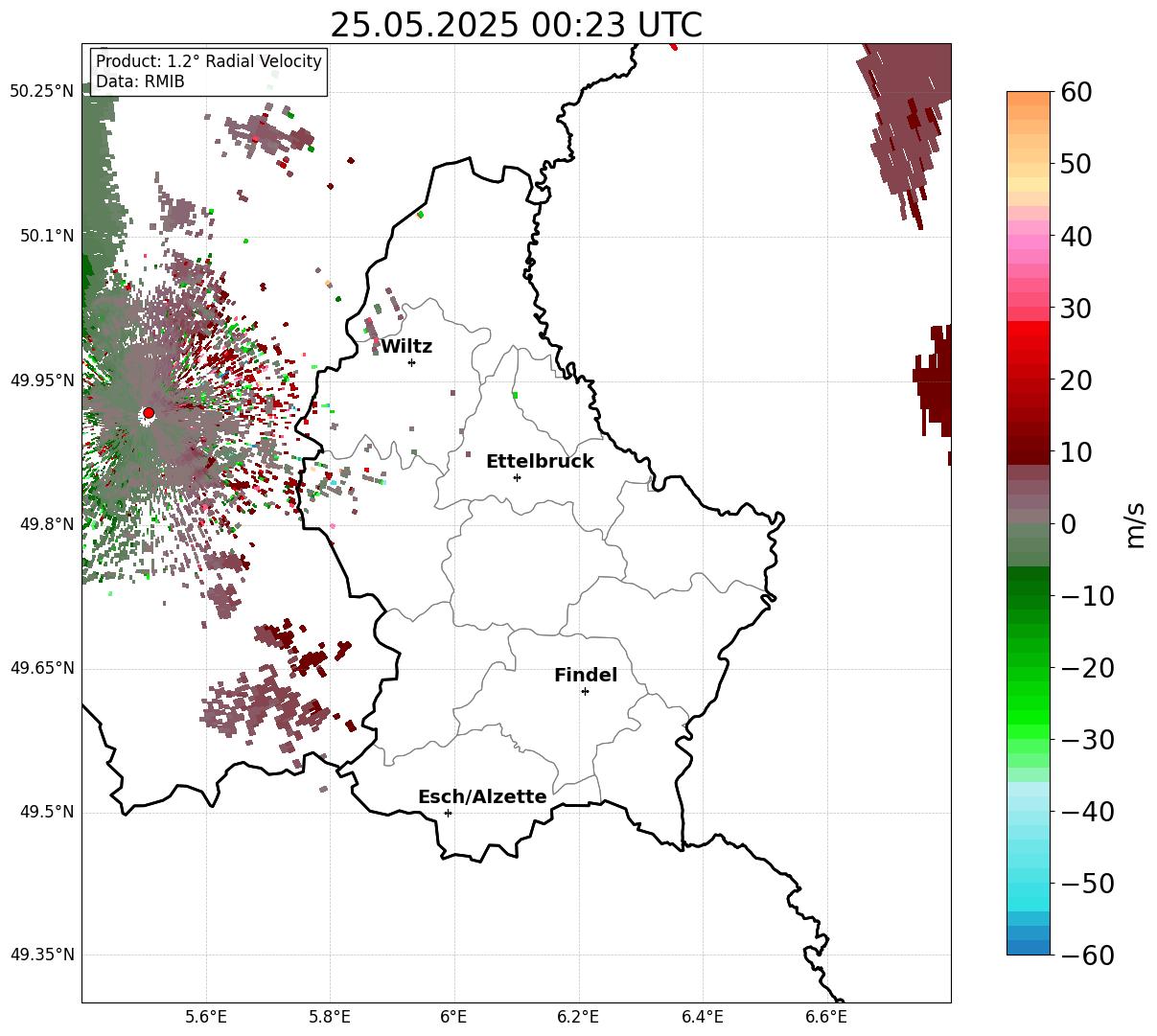Click the '49.8°N' latitude tick label

[47, 524]
